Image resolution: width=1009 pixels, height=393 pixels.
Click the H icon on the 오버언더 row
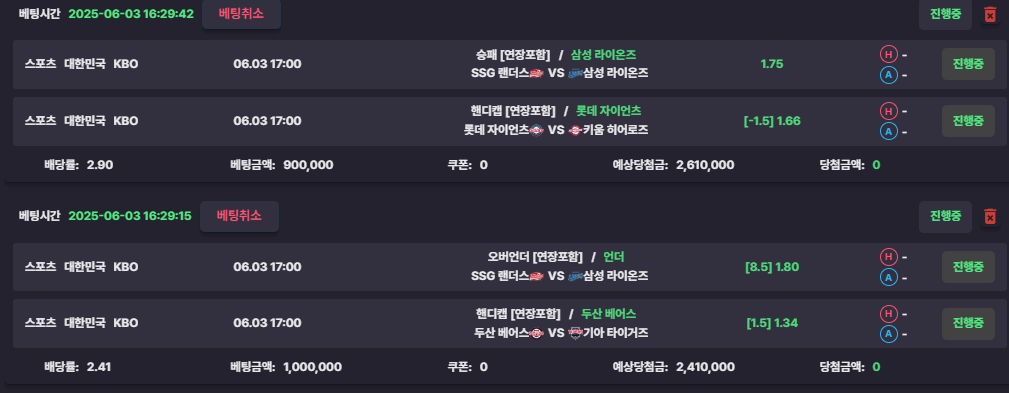tap(888, 257)
